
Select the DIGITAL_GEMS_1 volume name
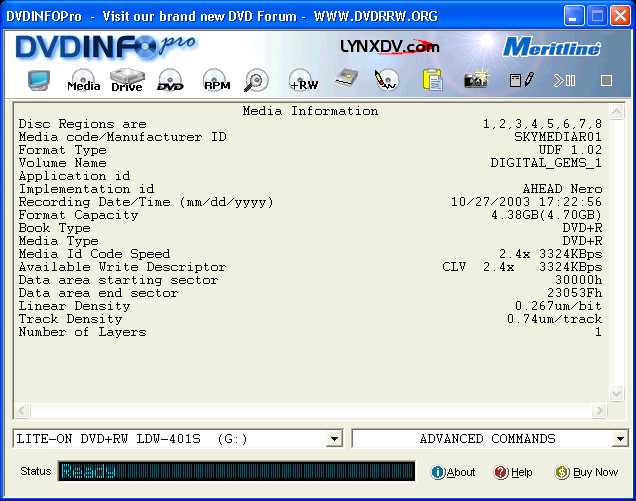(546, 163)
